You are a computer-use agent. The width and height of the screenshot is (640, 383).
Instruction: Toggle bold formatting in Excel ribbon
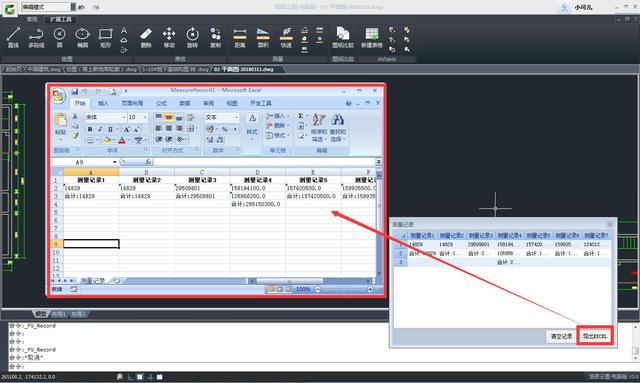click(90, 129)
